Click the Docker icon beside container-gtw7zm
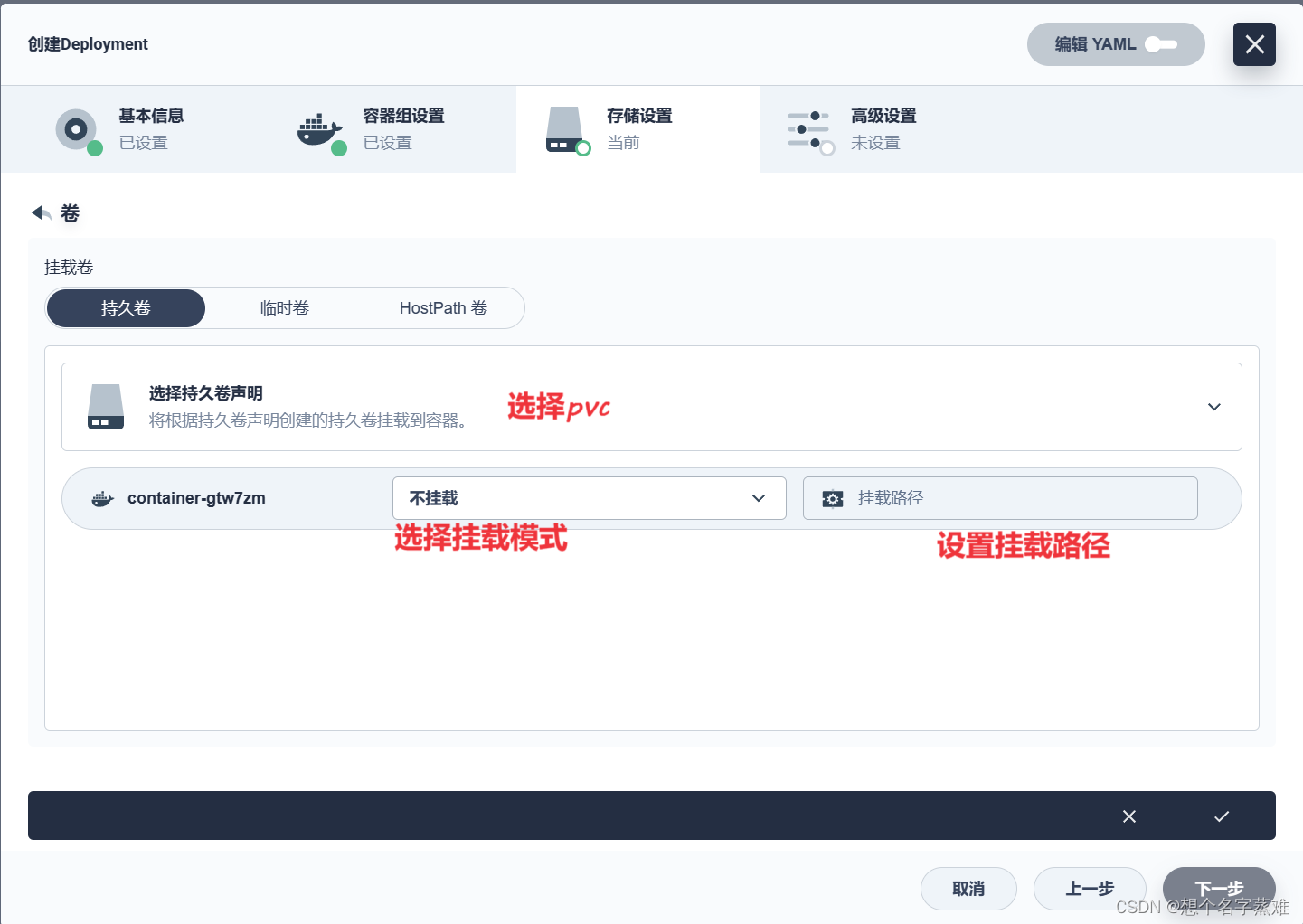The height and width of the screenshot is (924, 1303). tap(103, 499)
